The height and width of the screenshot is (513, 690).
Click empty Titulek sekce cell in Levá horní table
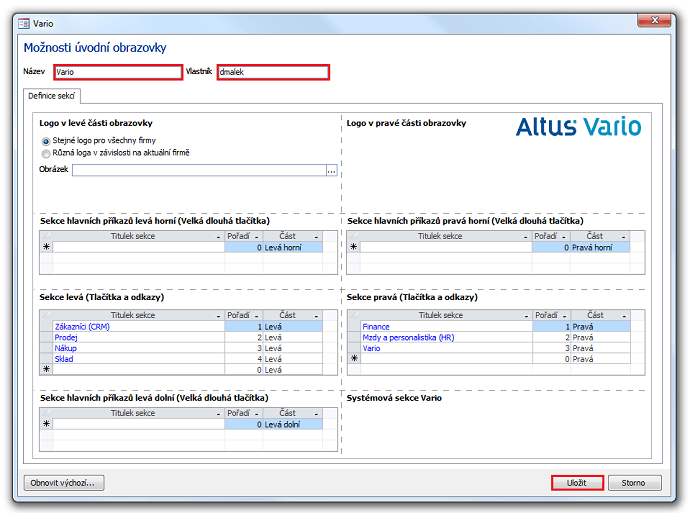tap(139, 247)
